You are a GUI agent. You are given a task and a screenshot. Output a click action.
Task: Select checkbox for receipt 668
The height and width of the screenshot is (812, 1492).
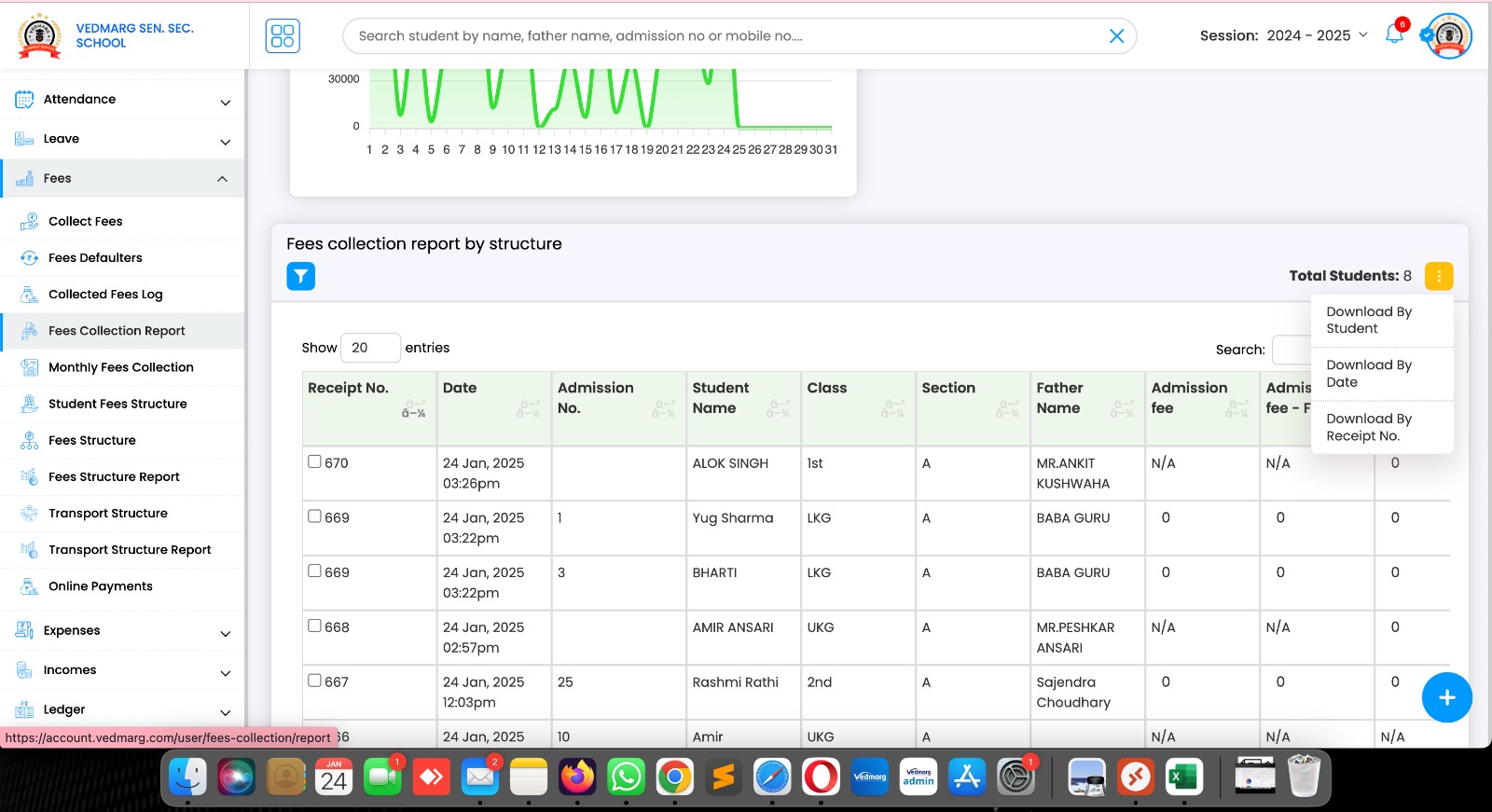315,626
